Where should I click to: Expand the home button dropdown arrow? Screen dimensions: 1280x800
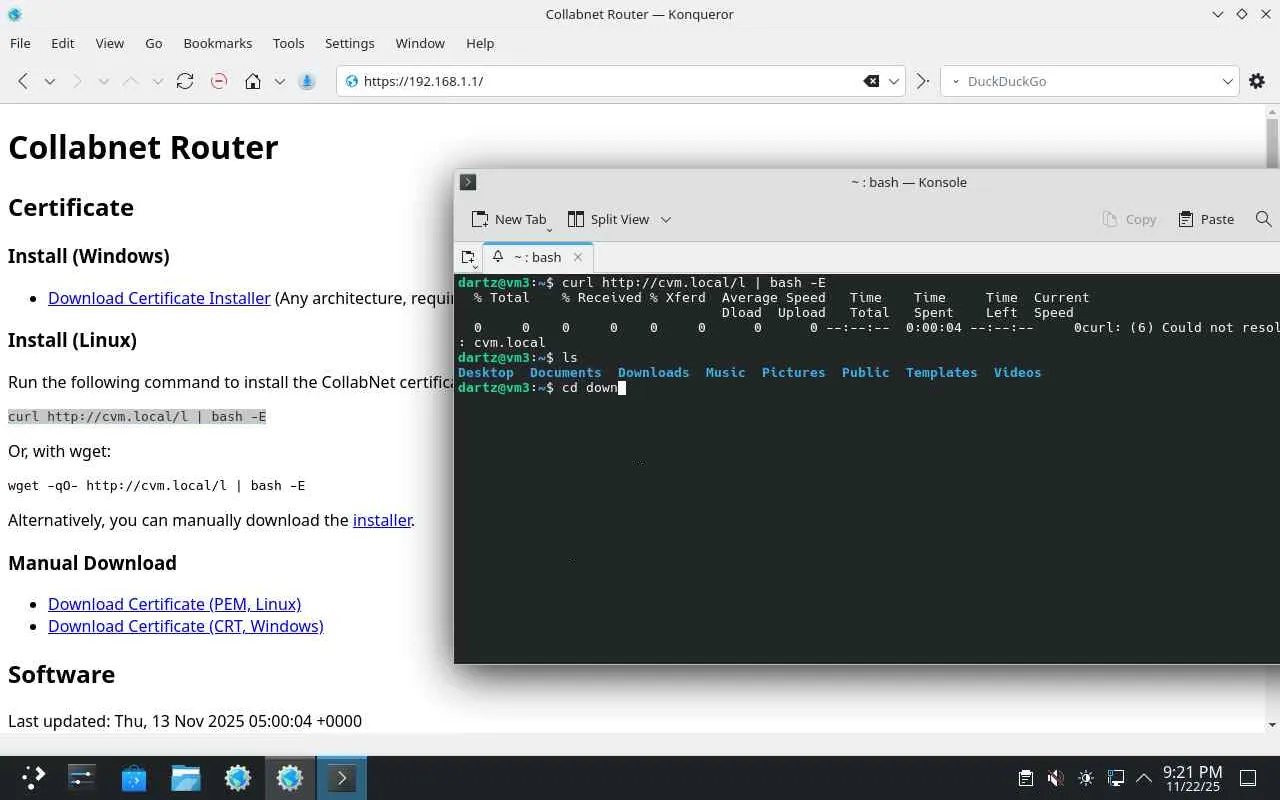coord(279,81)
